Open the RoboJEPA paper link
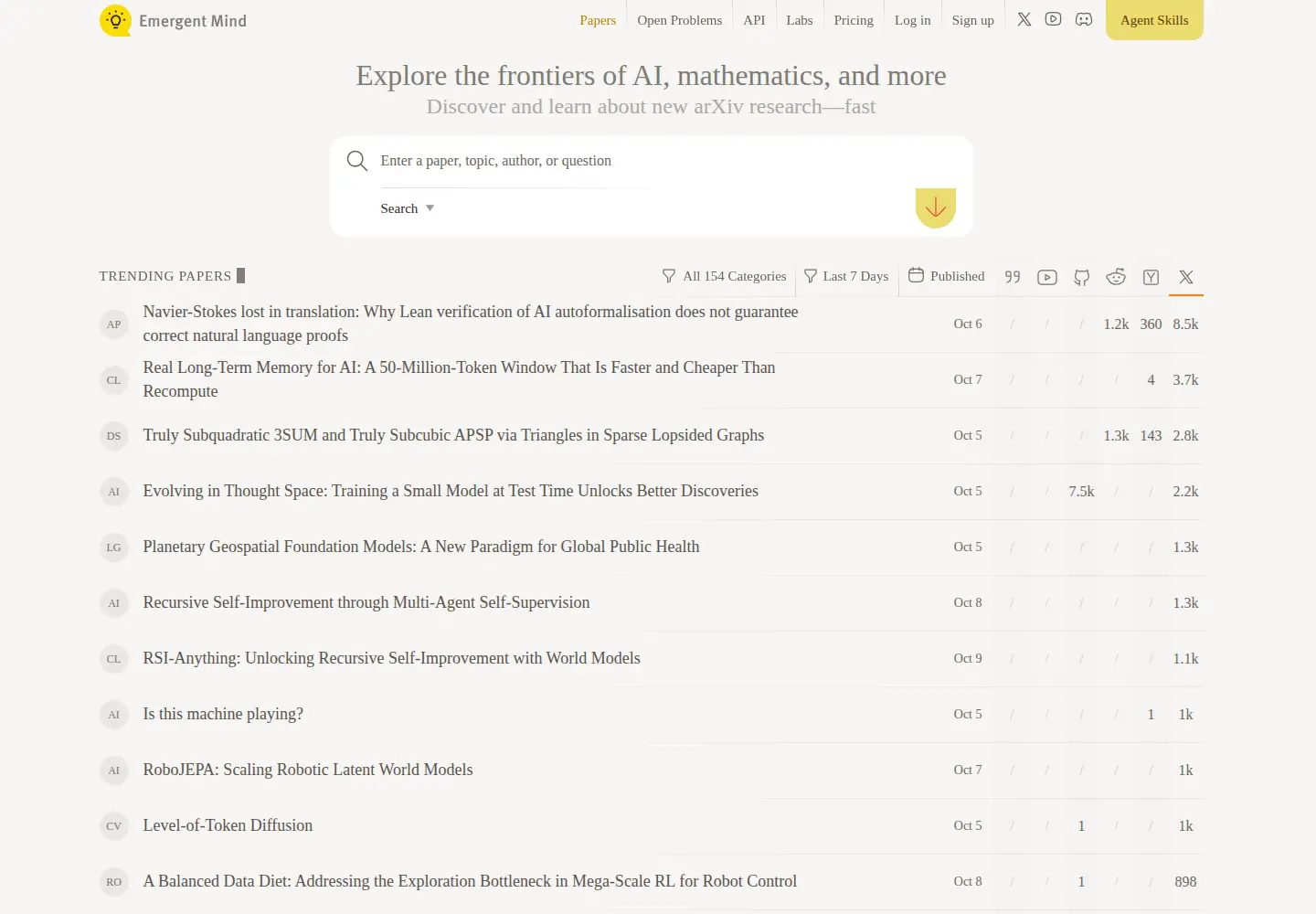The image size is (1316, 914). pos(308,770)
